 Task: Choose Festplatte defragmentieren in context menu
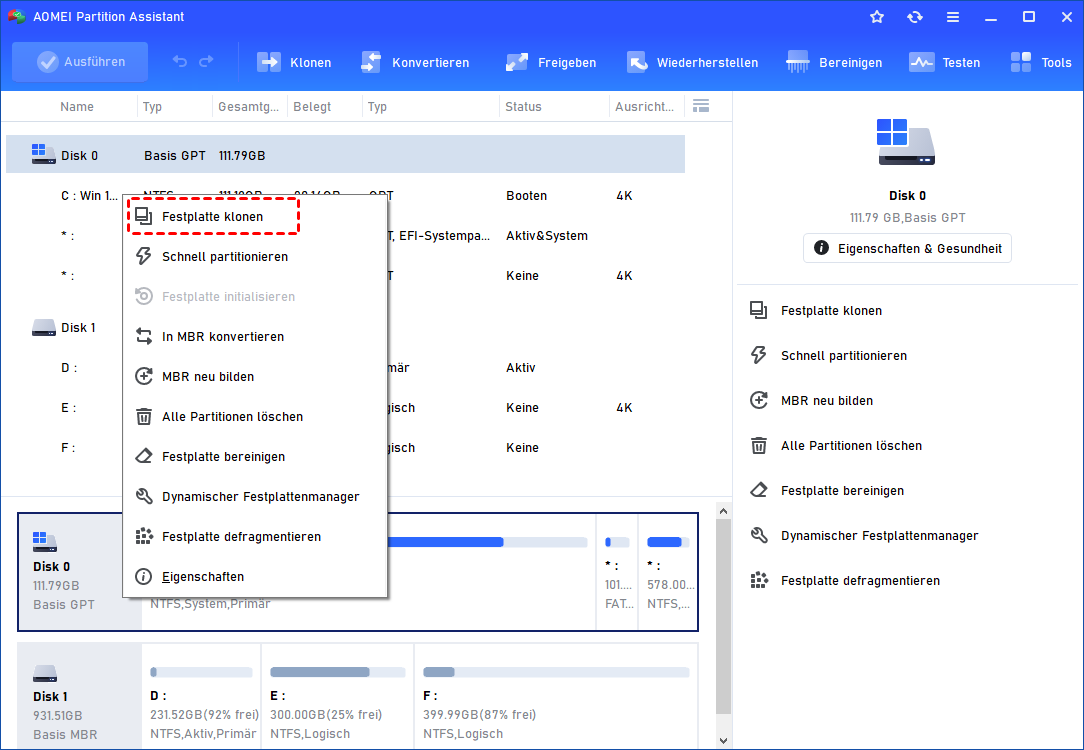pos(254,537)
